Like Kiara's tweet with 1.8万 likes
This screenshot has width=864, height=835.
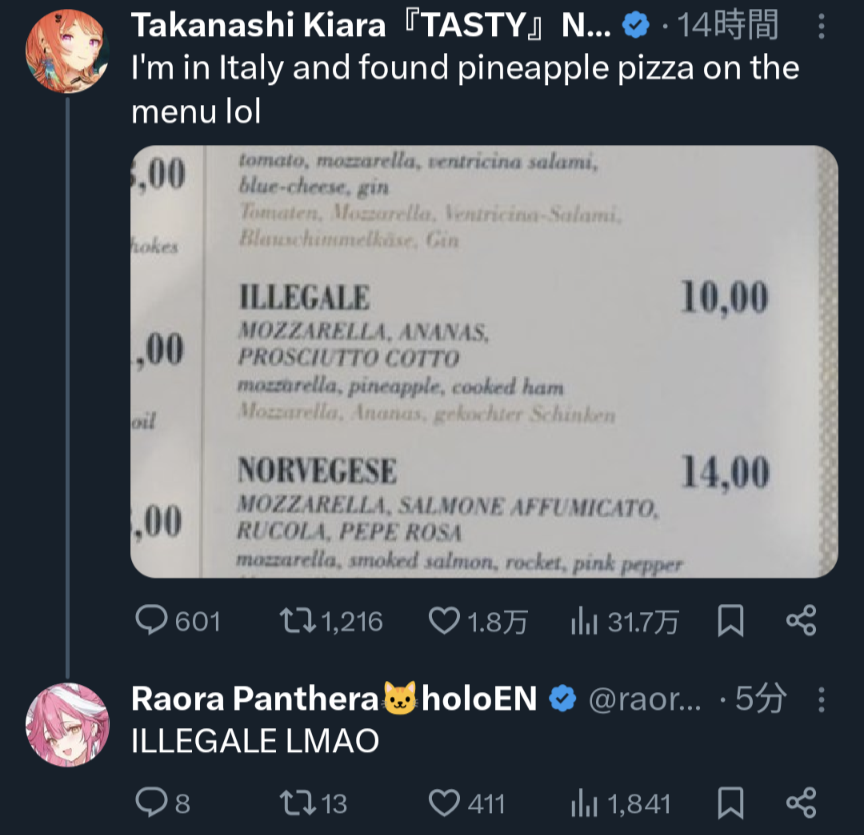point(478,621)
